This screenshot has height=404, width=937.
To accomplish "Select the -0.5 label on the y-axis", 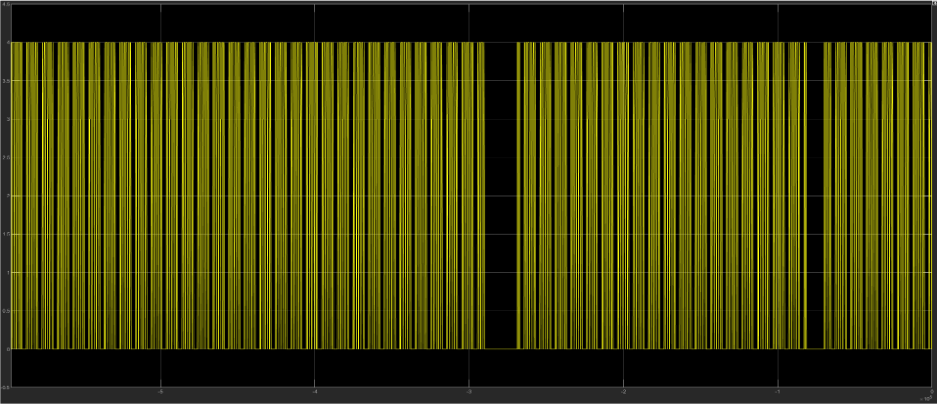I will tap(5, 387).
